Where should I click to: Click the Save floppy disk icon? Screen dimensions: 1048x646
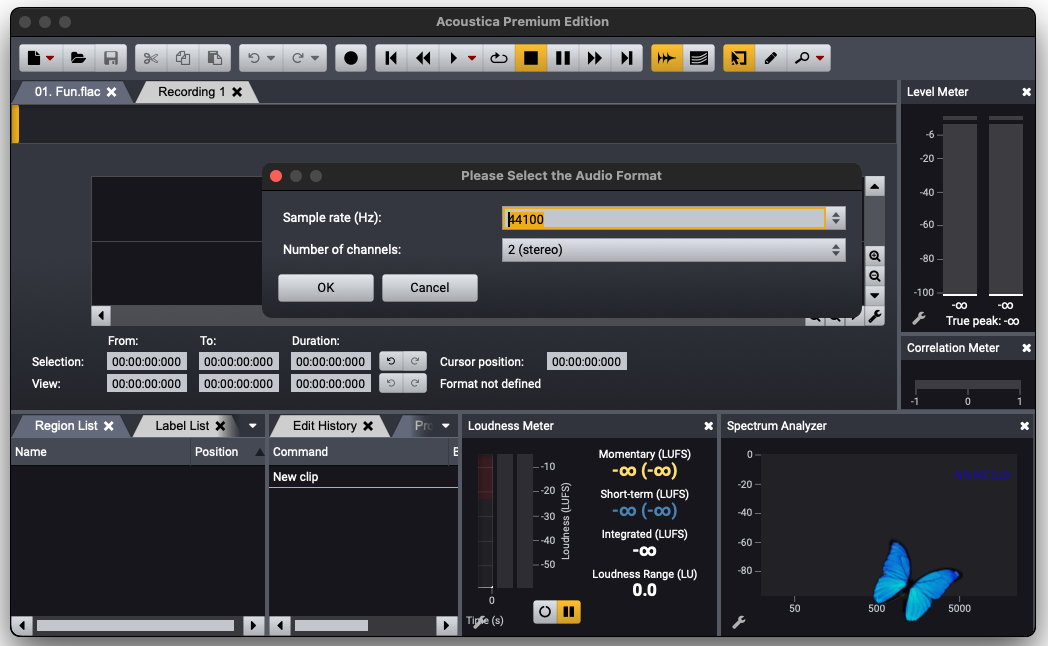pos(110,58)
